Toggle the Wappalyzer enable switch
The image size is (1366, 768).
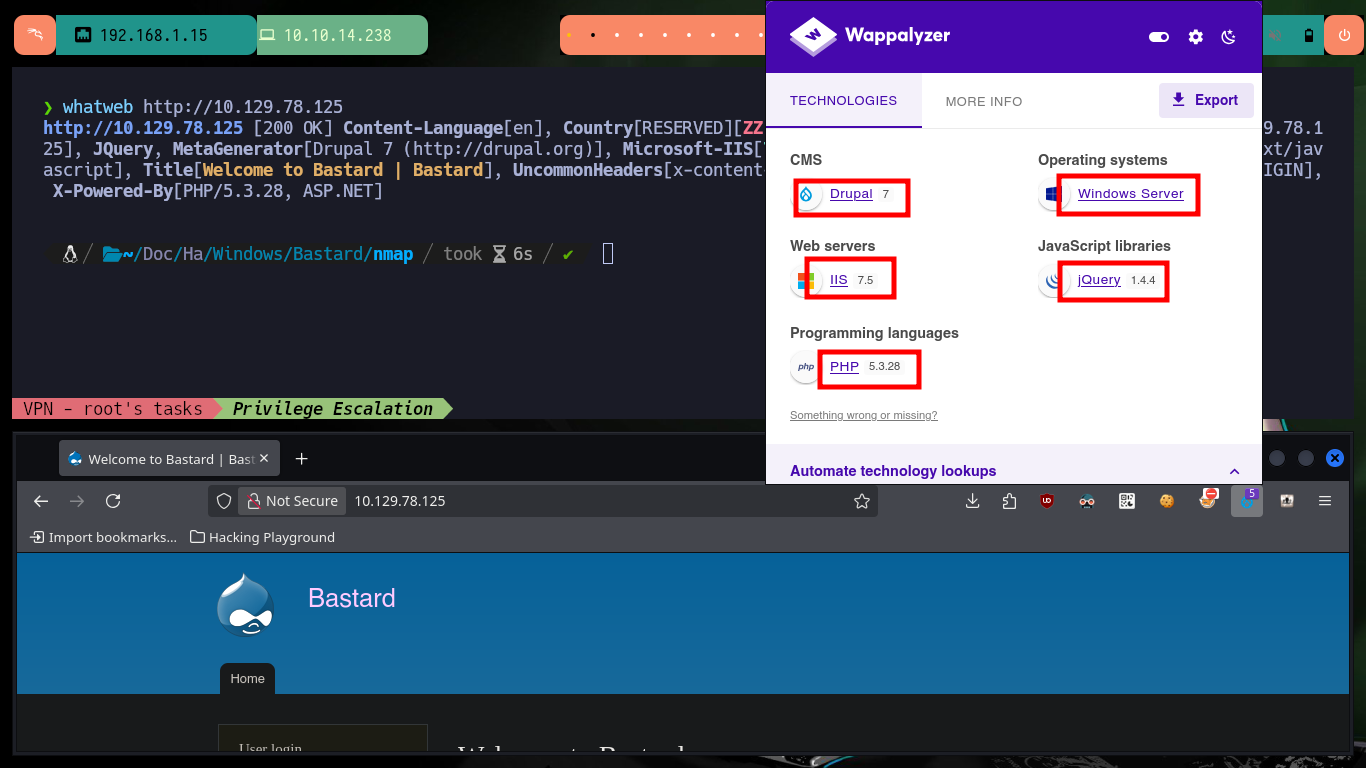[x=1159, y=37]
